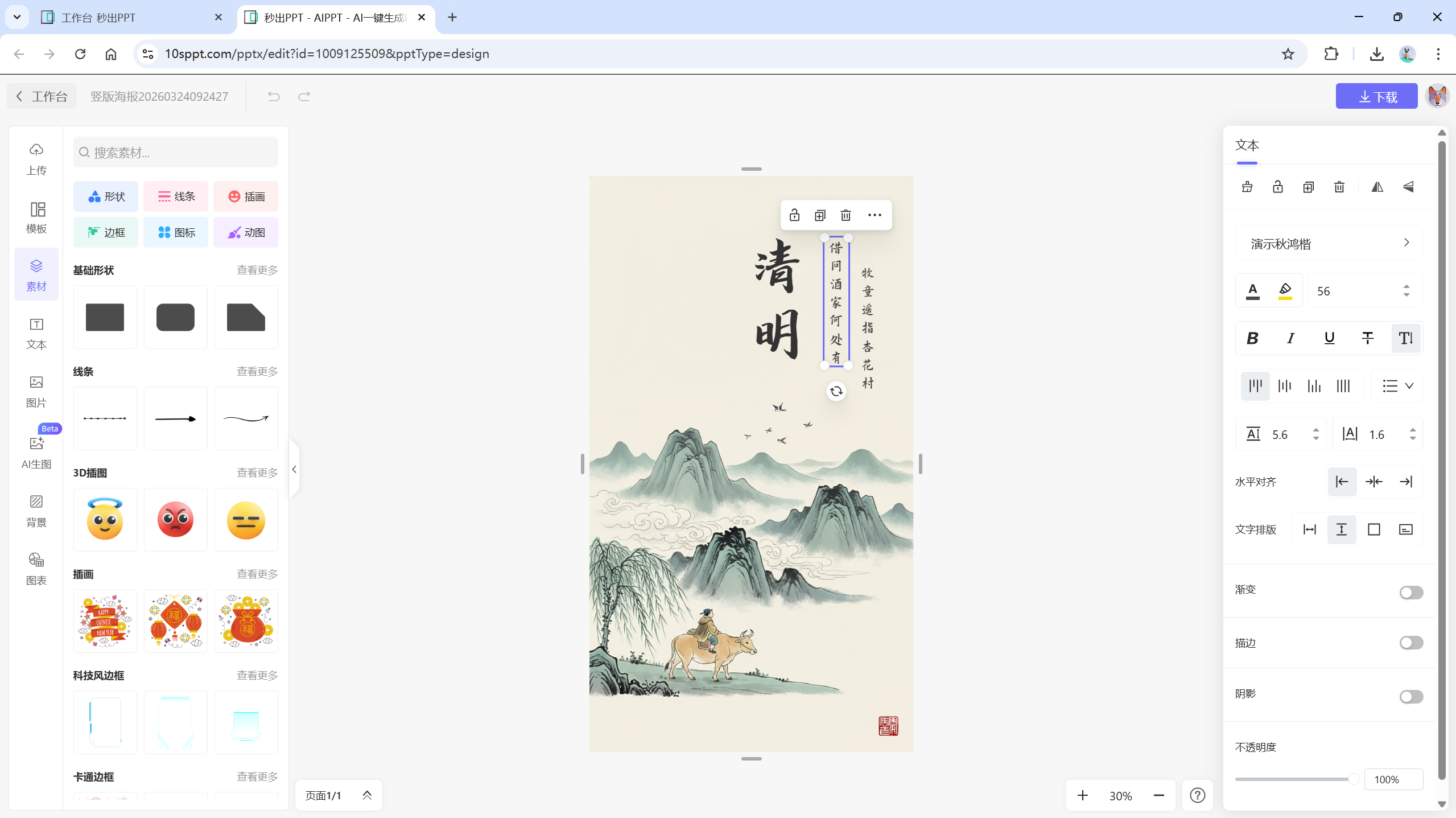This screenshot has width=1456, height=818.
Task: Click the 搜索素材 search field
Action: click(176, 152)
